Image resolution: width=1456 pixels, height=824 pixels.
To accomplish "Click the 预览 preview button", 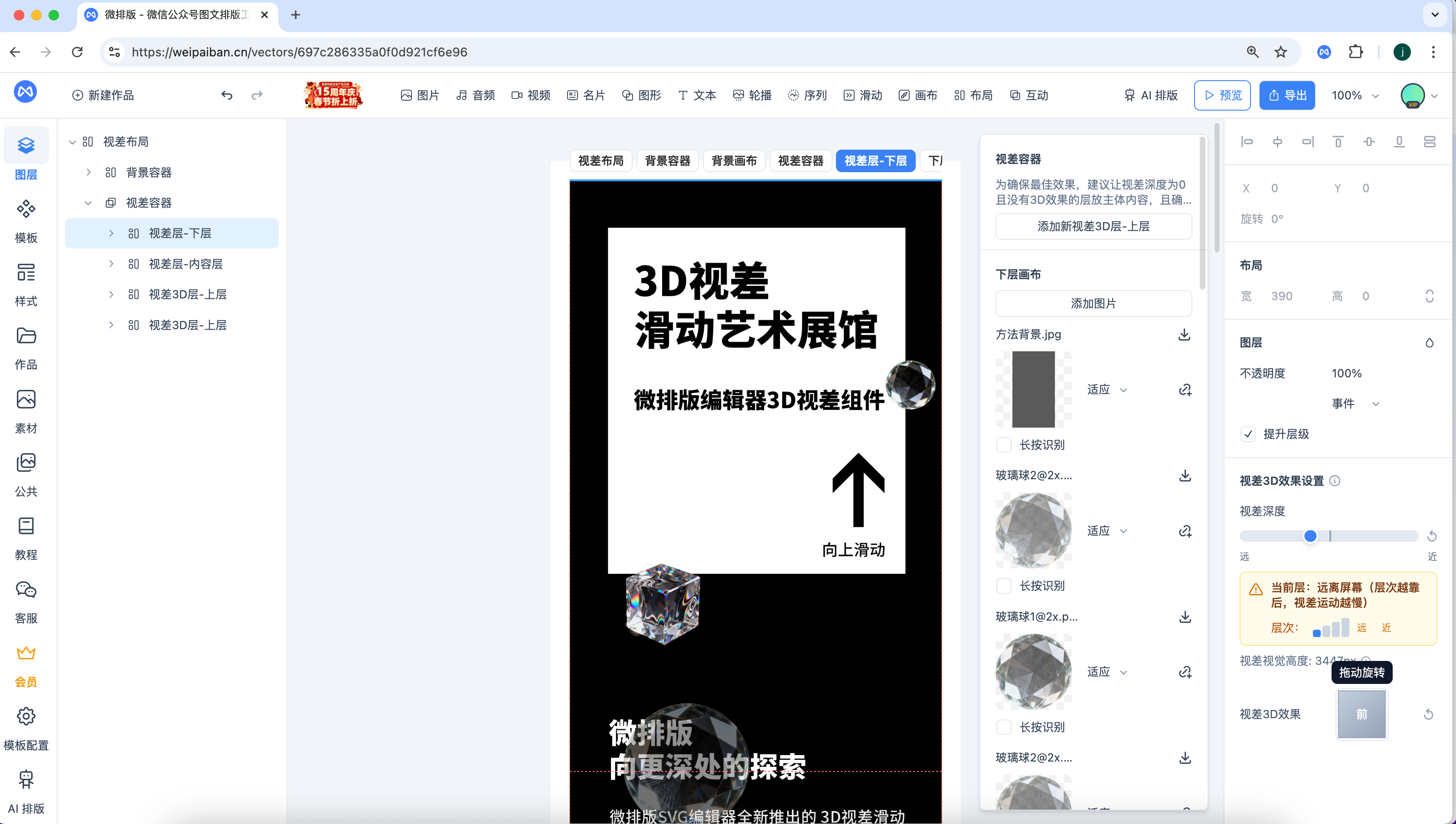I will 1222,95.
